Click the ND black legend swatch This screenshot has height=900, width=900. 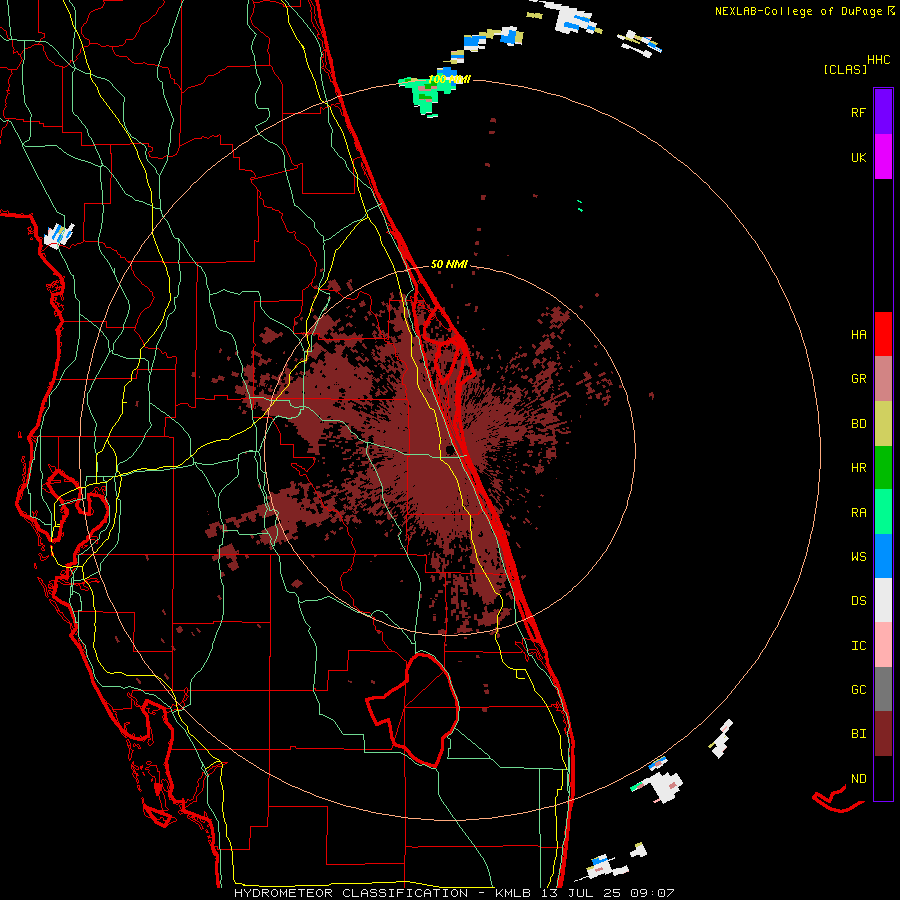point(883,778)
